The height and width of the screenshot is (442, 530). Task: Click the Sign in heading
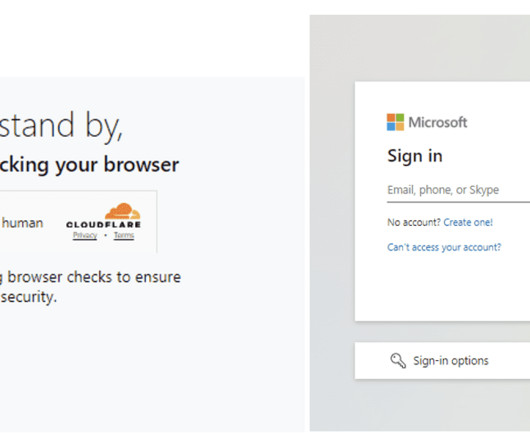click(x=415, y=156)
